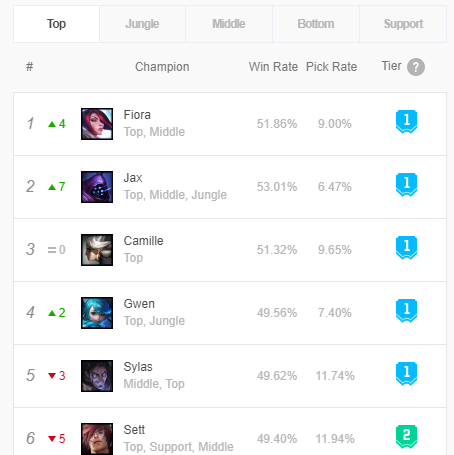The width and height of the screenshot is (454, 455).
Task: Select the Bottom role tab
Action: click(x=316, y=24)
